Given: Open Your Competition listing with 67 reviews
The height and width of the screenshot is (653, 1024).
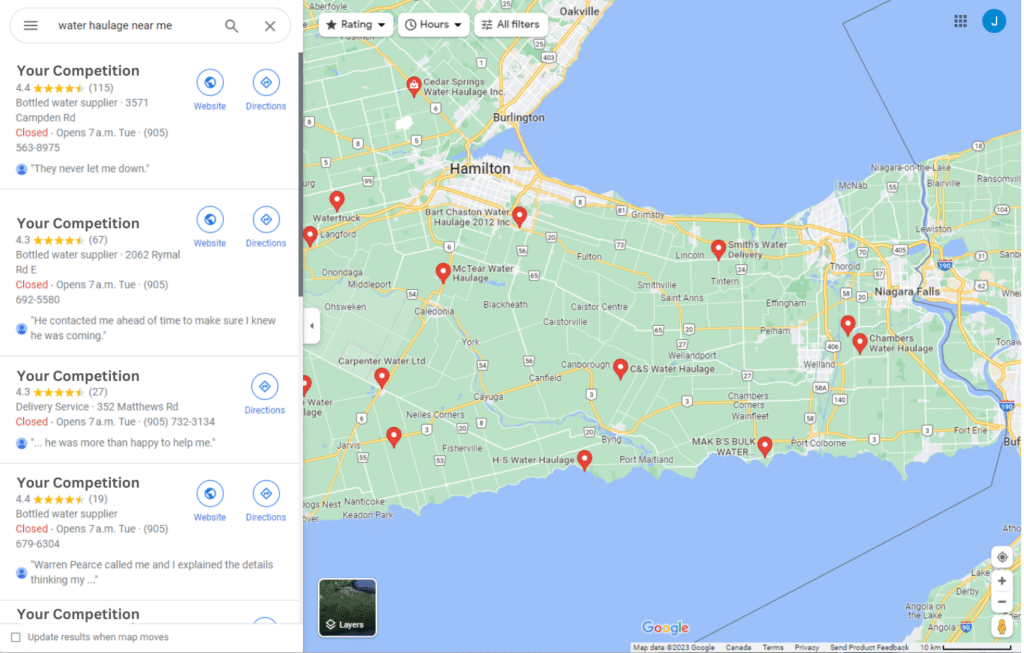Looking at the screenshot, I should pos(78,223).
